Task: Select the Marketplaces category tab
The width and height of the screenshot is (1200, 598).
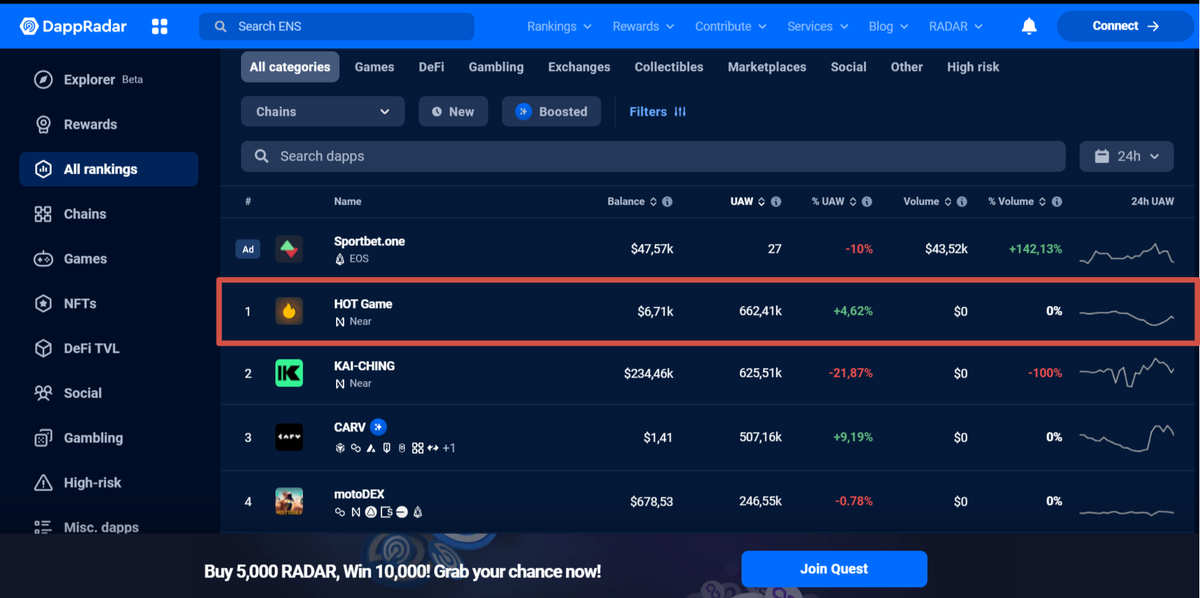Action: [767, 67]
